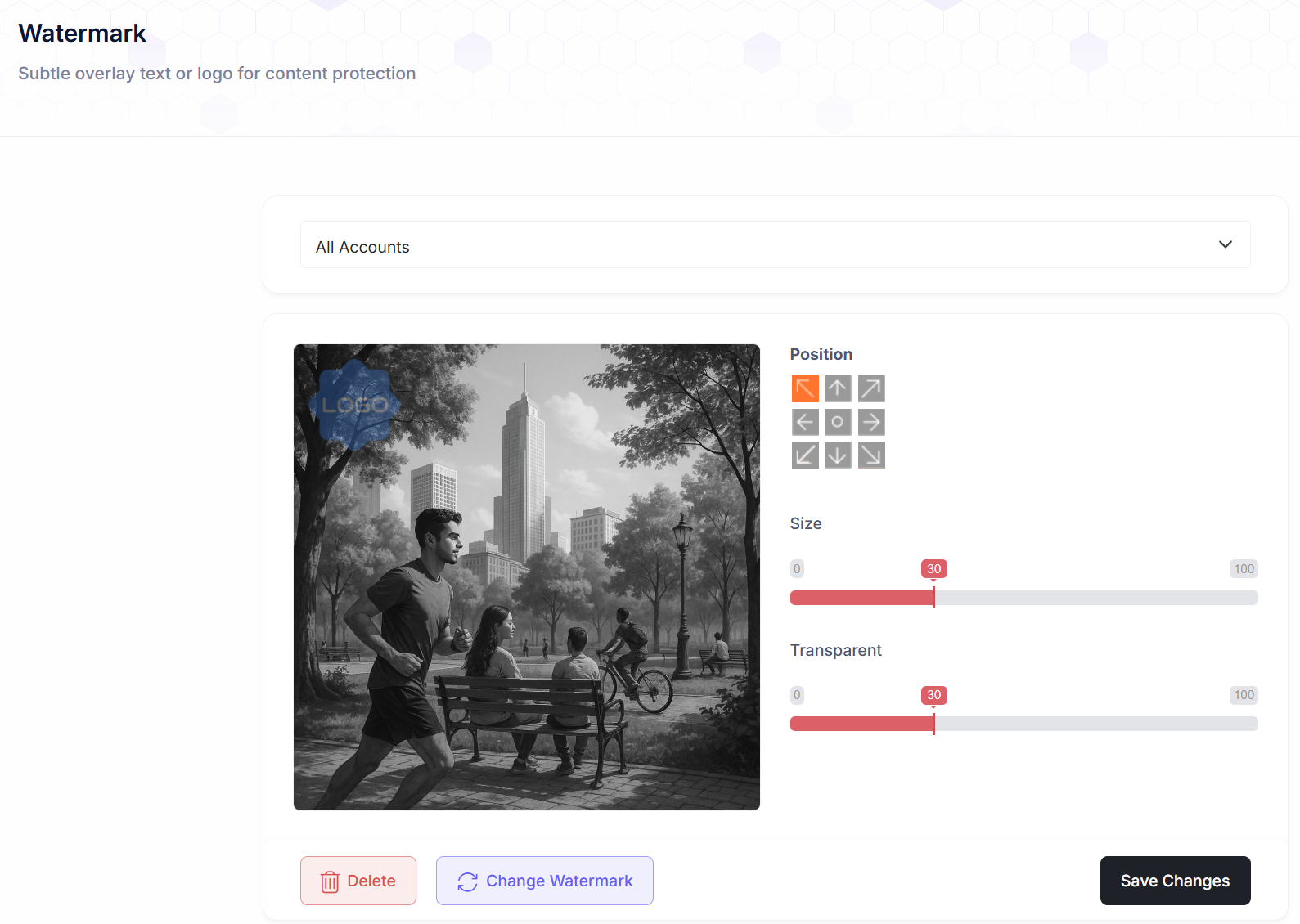Open the All Accounts dropdown
The image size is (1300, 924).
click(x=774, y=245)
